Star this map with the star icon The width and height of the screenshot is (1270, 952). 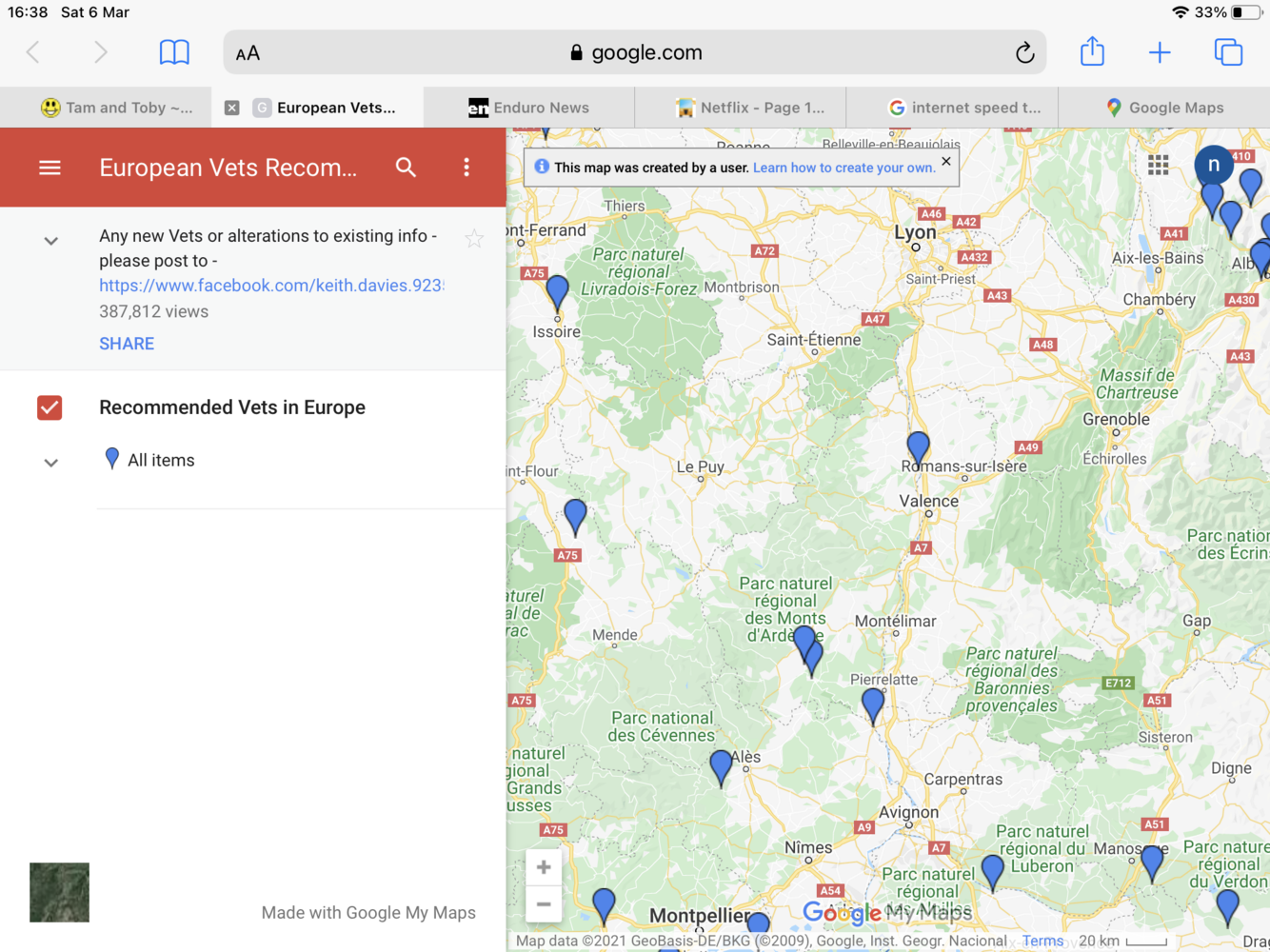coord(474,239)
